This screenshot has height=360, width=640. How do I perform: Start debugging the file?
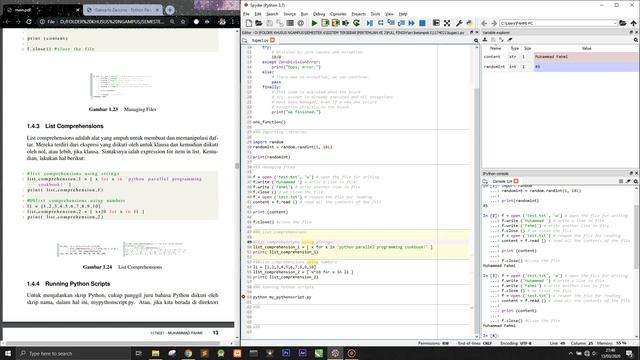370,23
